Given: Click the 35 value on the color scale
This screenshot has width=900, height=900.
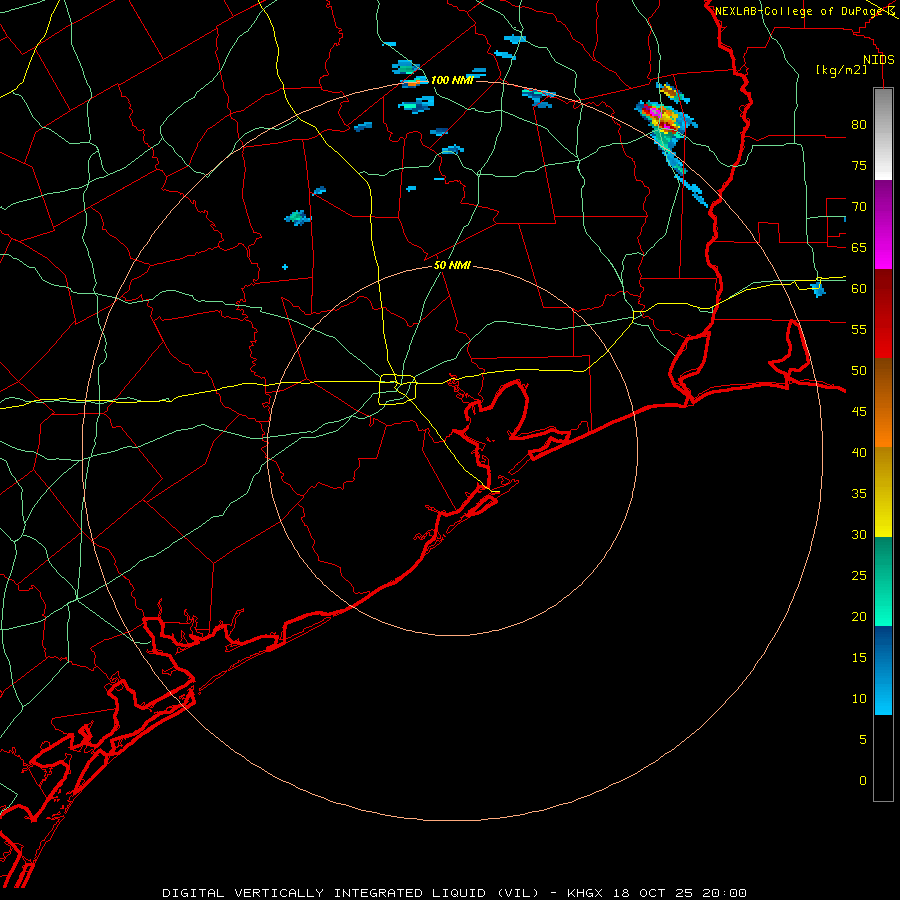Looking at the screenshot, I should 859,494.
